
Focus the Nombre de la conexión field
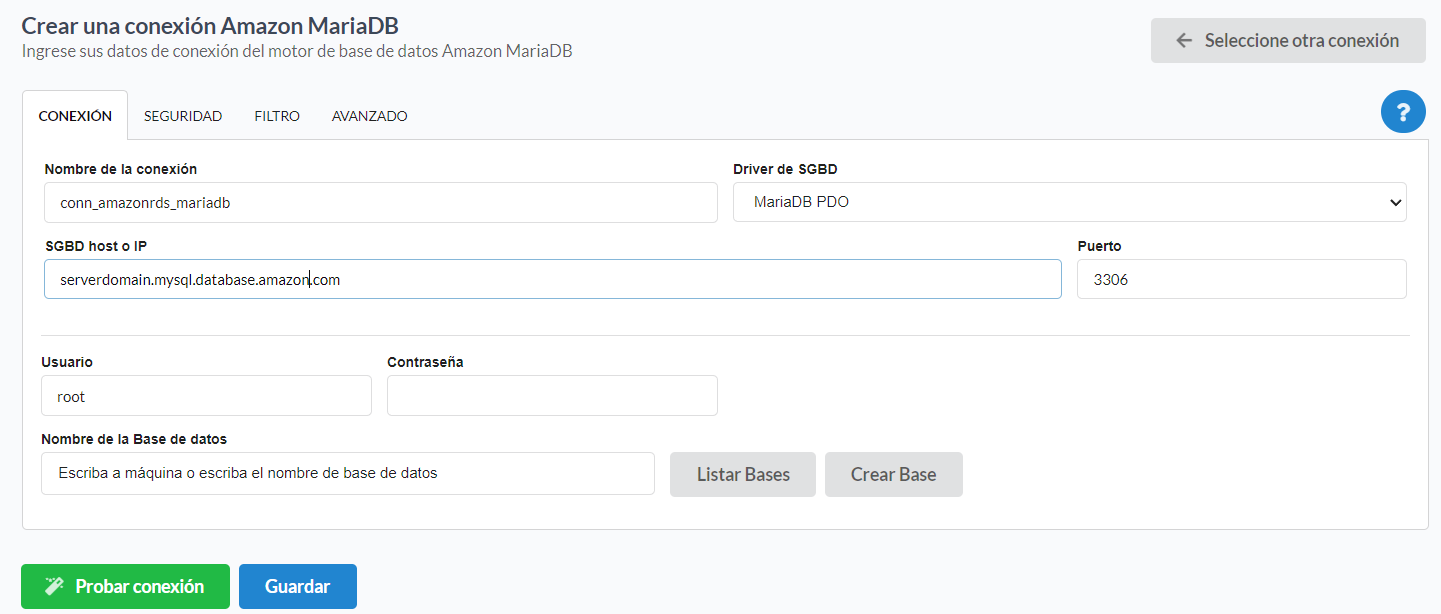(381, 202)
